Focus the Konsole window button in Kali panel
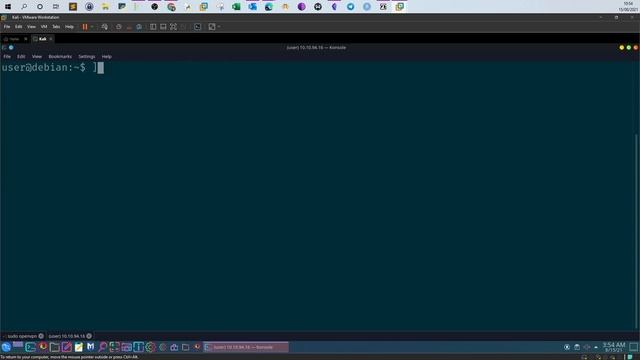Screen dimensions: 640x360 [246, 347]
